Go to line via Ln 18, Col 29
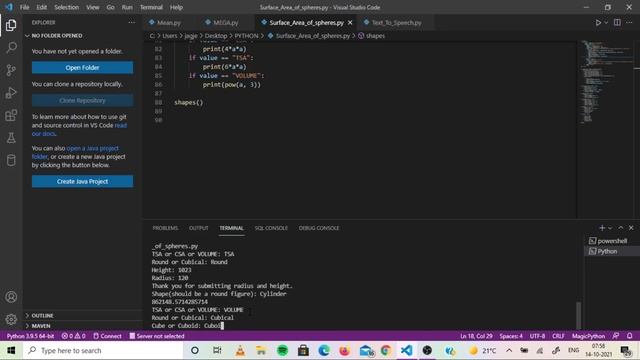Image resolution: width=640 pixels, height=360 pixels. (476, 336)
